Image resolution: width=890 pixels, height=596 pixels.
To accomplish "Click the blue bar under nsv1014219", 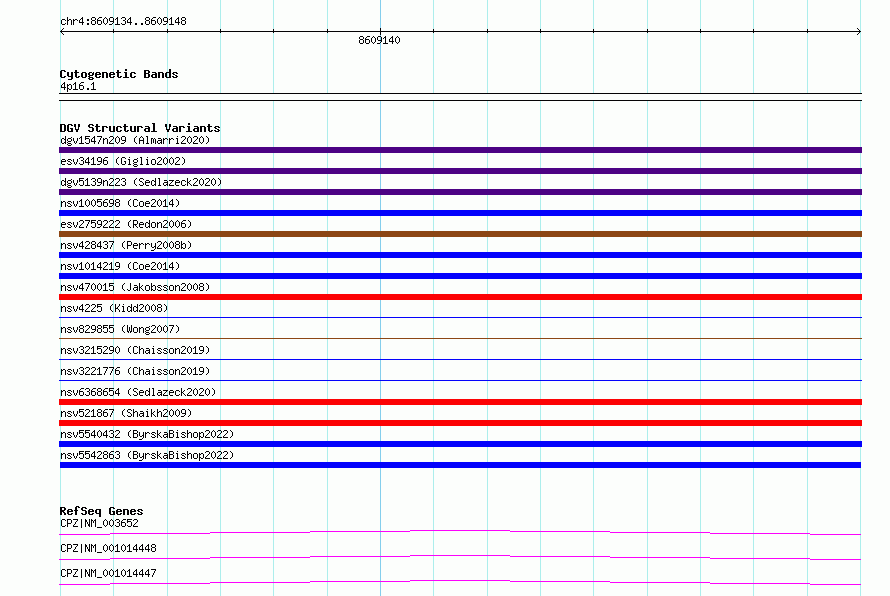I will pos(460,276).
